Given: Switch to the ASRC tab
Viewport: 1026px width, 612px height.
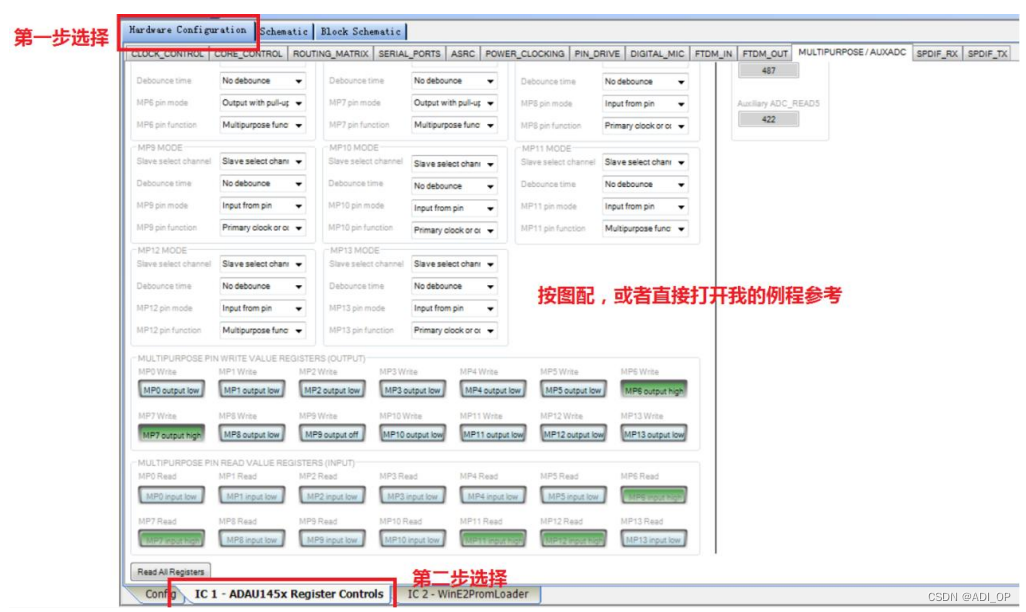Looking at the screenshot, I should tap(463, 54).
